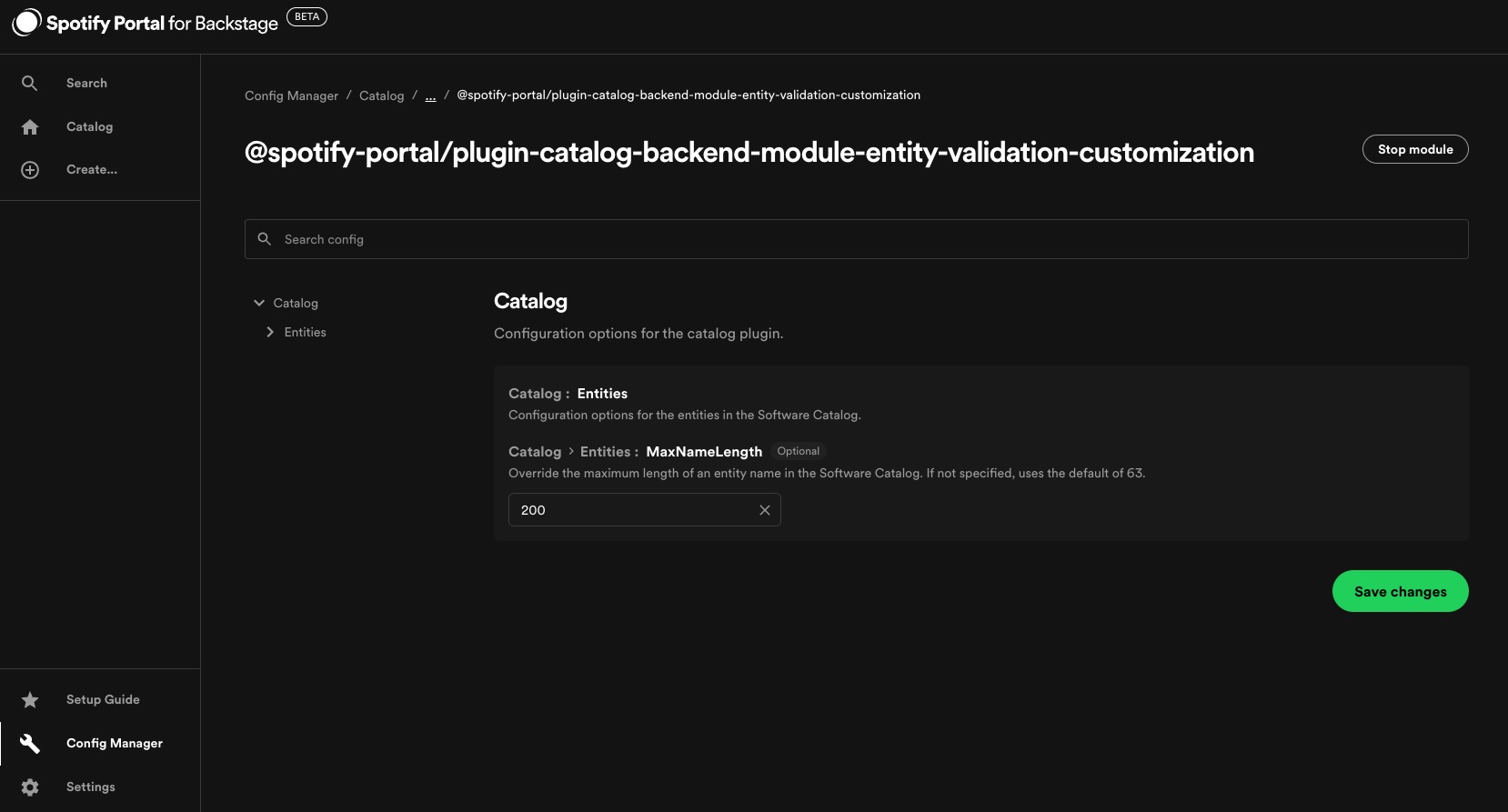Click the Stop module button
Image resolution: width=1508 pixels, height=812 pixels.
(x=1415, y=149)
